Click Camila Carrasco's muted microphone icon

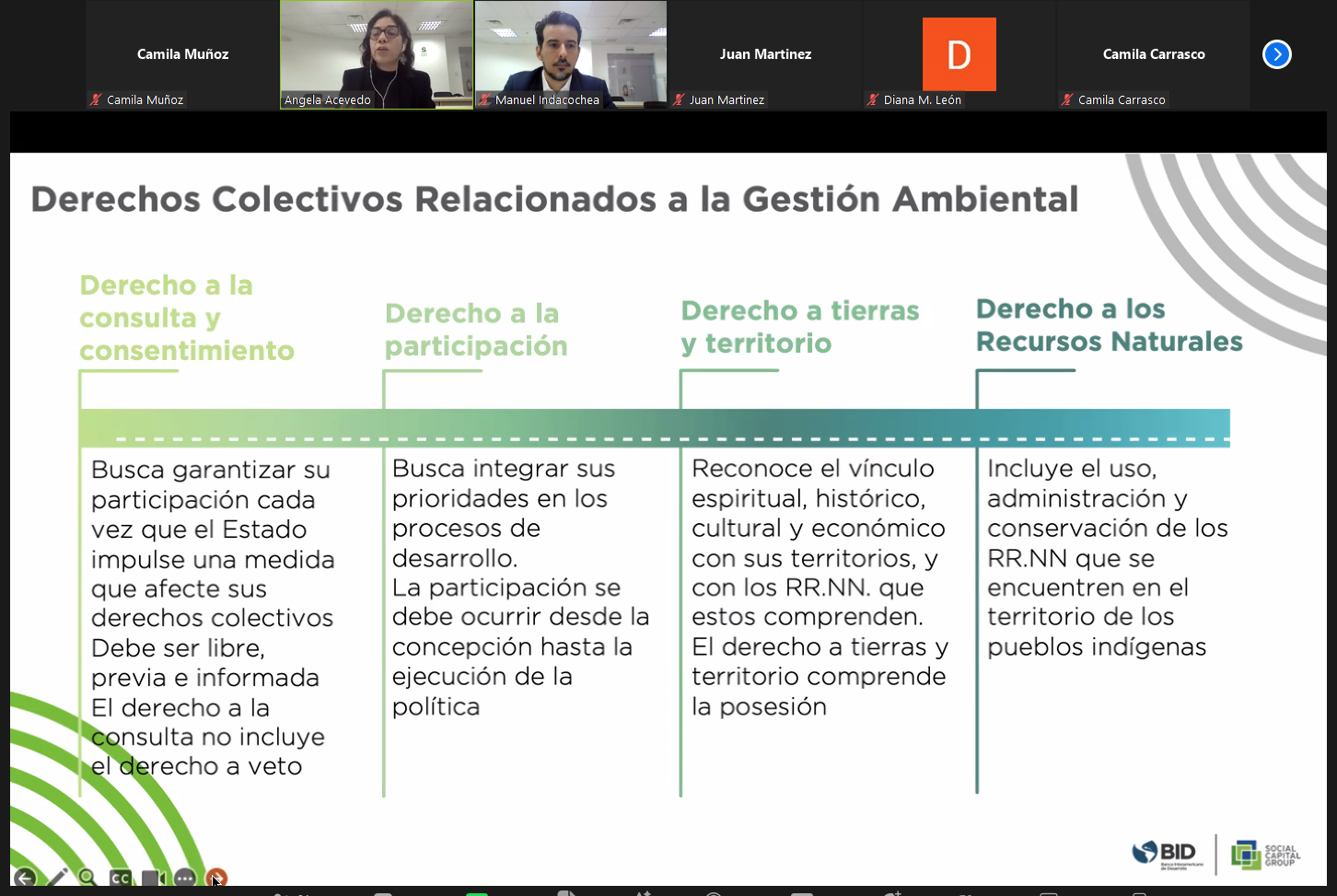click(x=1067, y=99)
